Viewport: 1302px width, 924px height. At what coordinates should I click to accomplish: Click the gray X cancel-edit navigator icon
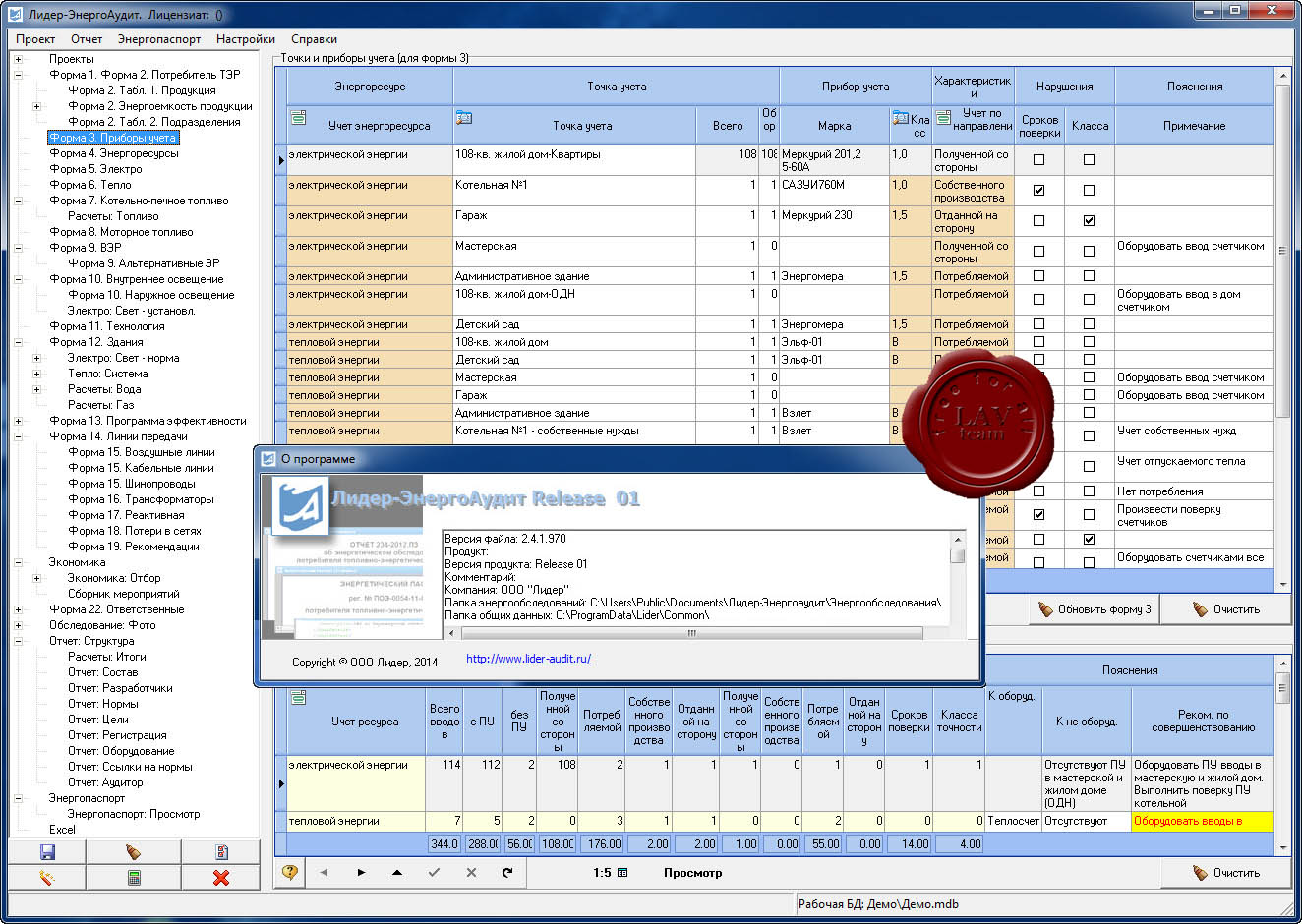[x=471, y=872]
